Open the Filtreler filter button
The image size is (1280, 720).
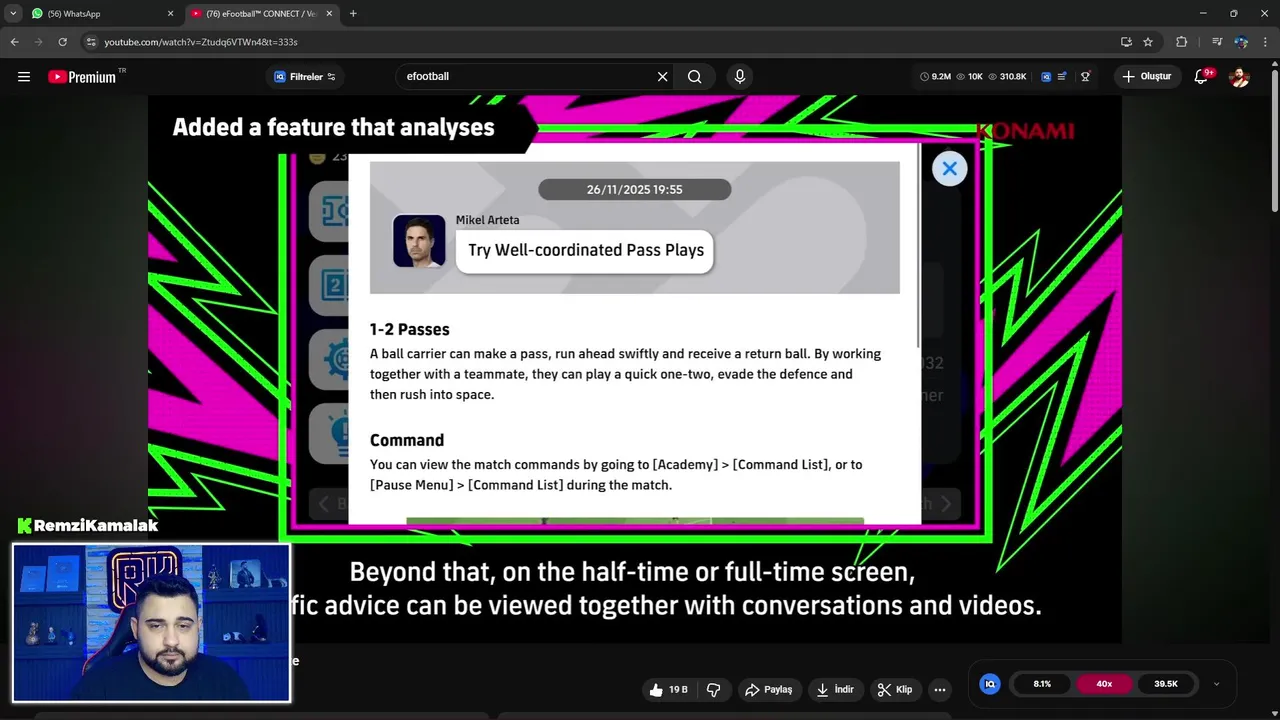click(x=305, y=77)
